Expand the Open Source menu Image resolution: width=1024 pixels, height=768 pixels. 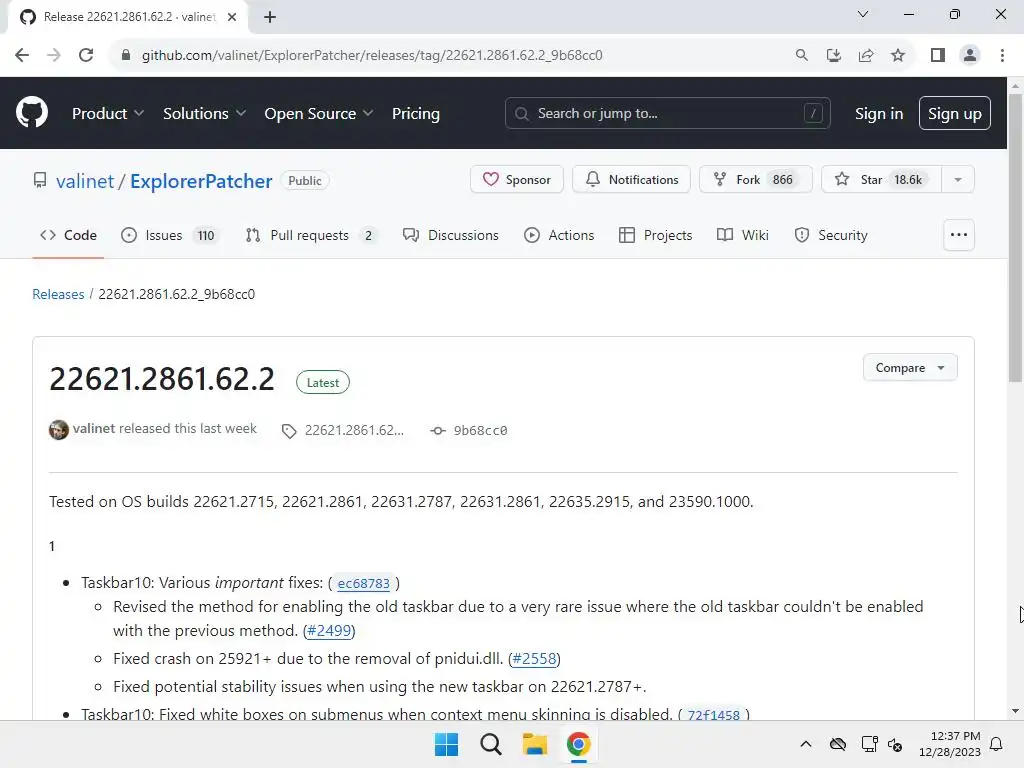coord(319,113)
